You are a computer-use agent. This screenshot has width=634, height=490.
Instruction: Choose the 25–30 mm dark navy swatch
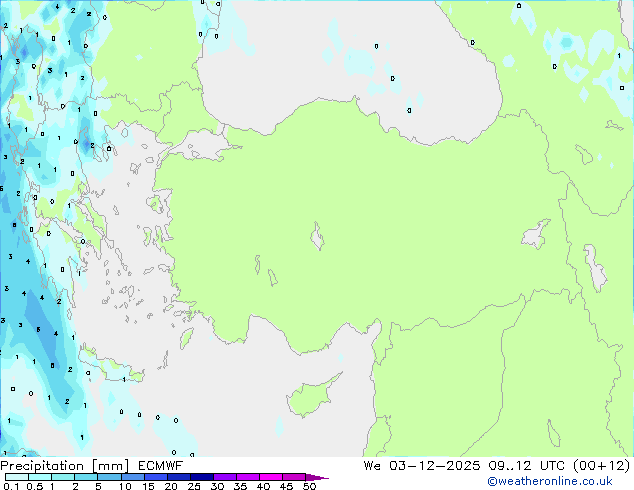click(201, 477)
